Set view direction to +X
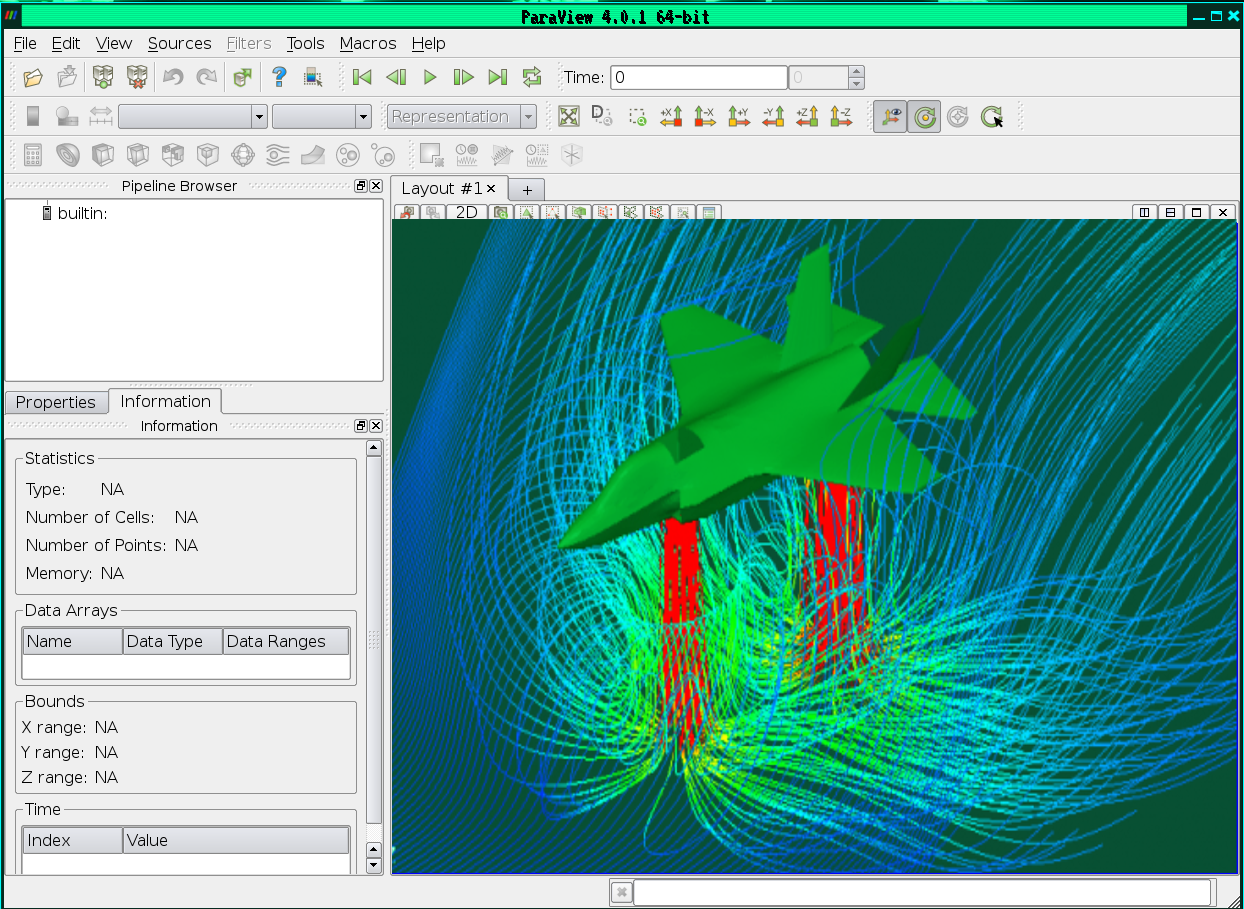1244x909 pixels. pos(671,116)
